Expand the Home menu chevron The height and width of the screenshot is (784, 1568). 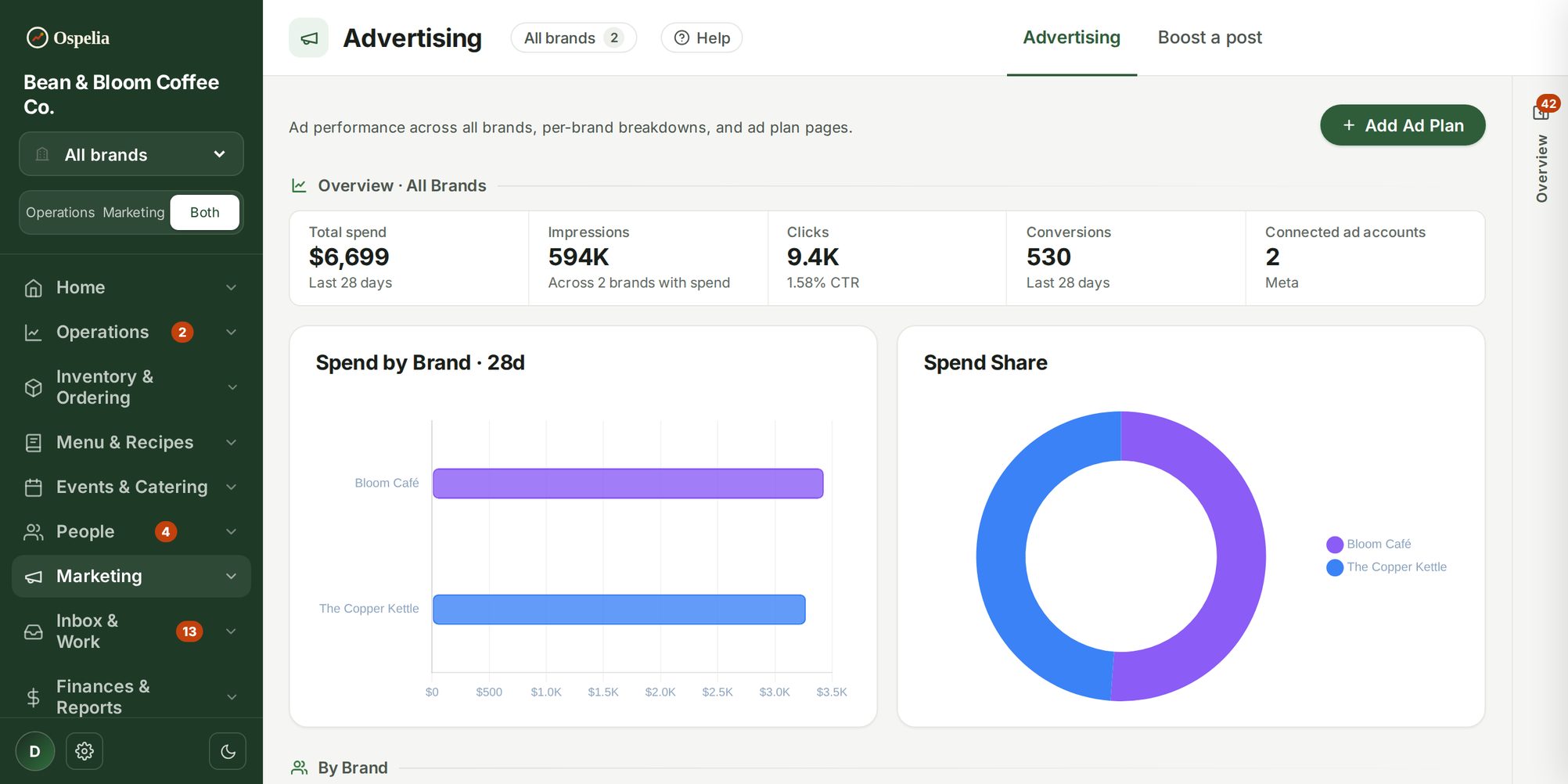pyautogui.click(x=232, y=288)
